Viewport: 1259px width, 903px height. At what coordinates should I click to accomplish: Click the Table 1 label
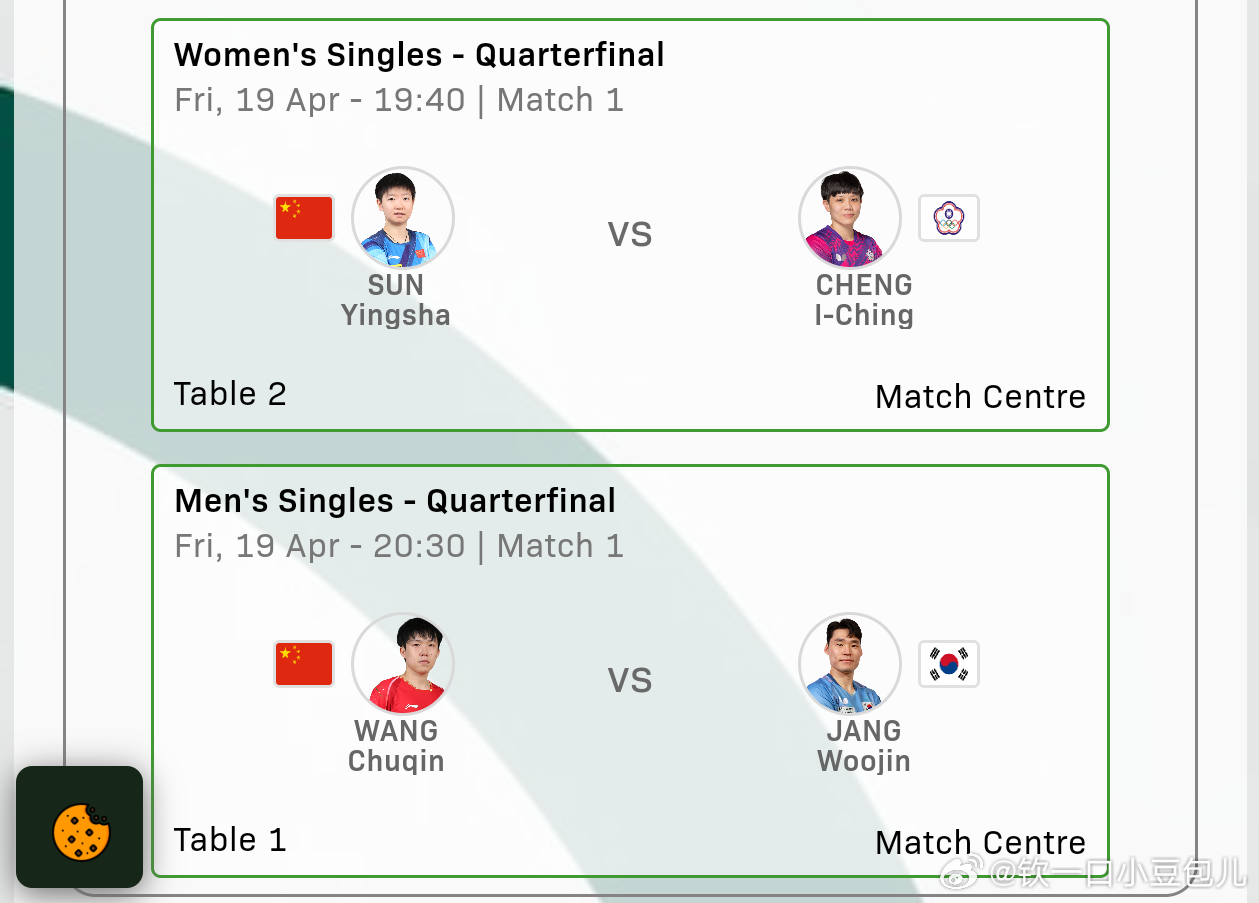230,840
